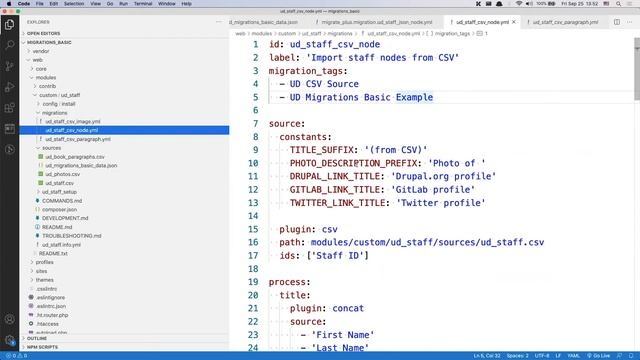Open composer.json file
Screen dimensions: 640x360
[x=59, y=209]
